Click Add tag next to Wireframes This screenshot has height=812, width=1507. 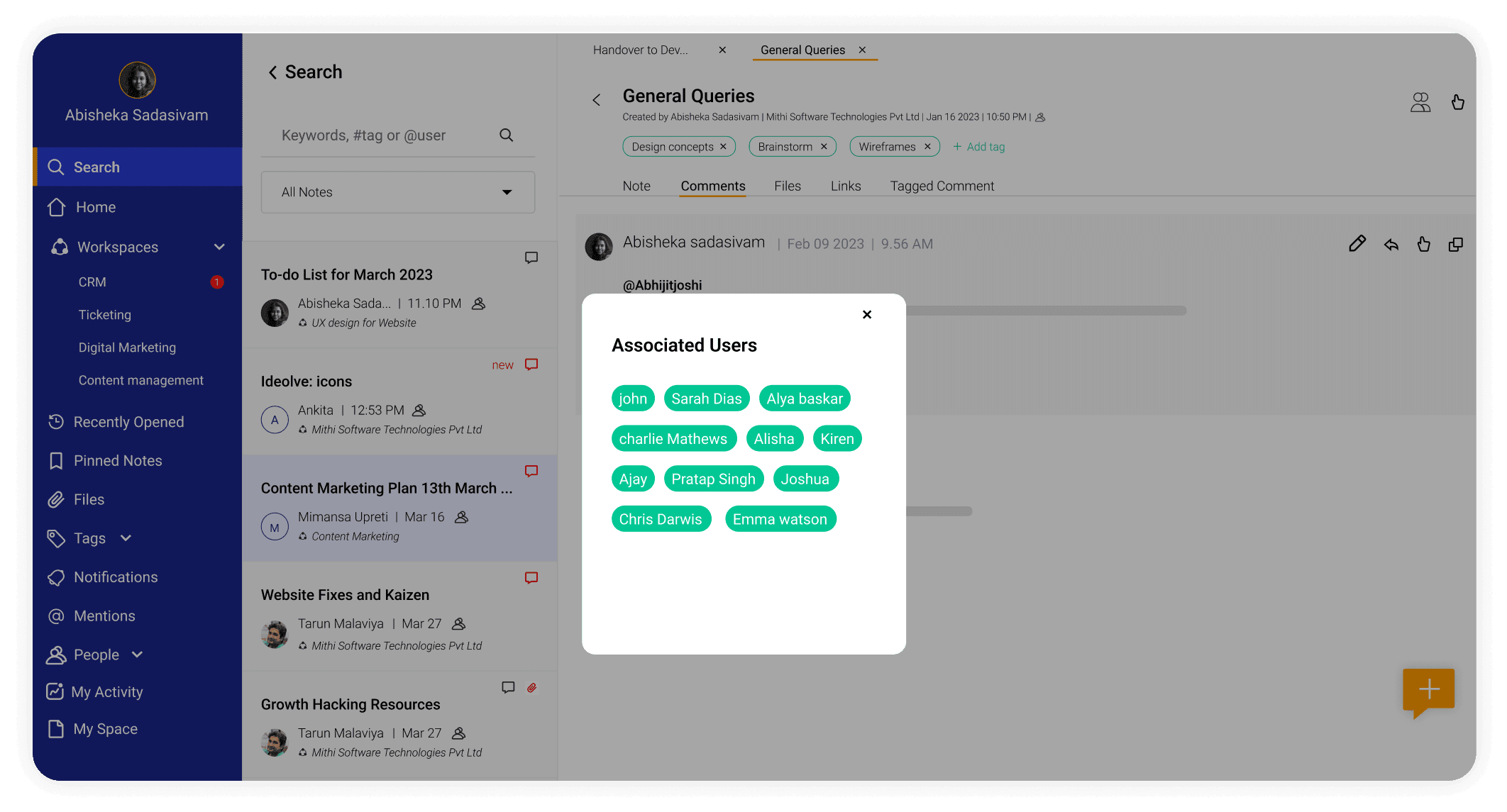(978, 147)
